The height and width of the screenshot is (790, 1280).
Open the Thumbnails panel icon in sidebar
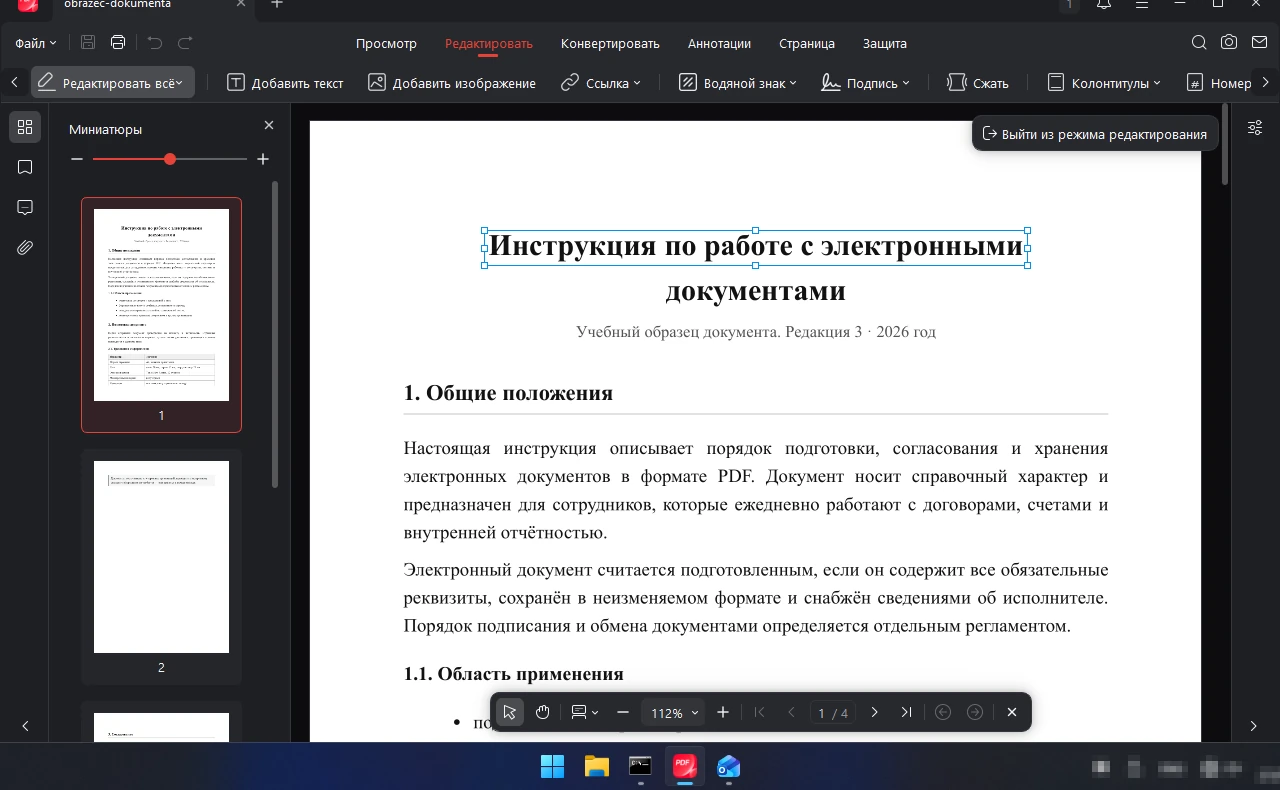point(25,127)
